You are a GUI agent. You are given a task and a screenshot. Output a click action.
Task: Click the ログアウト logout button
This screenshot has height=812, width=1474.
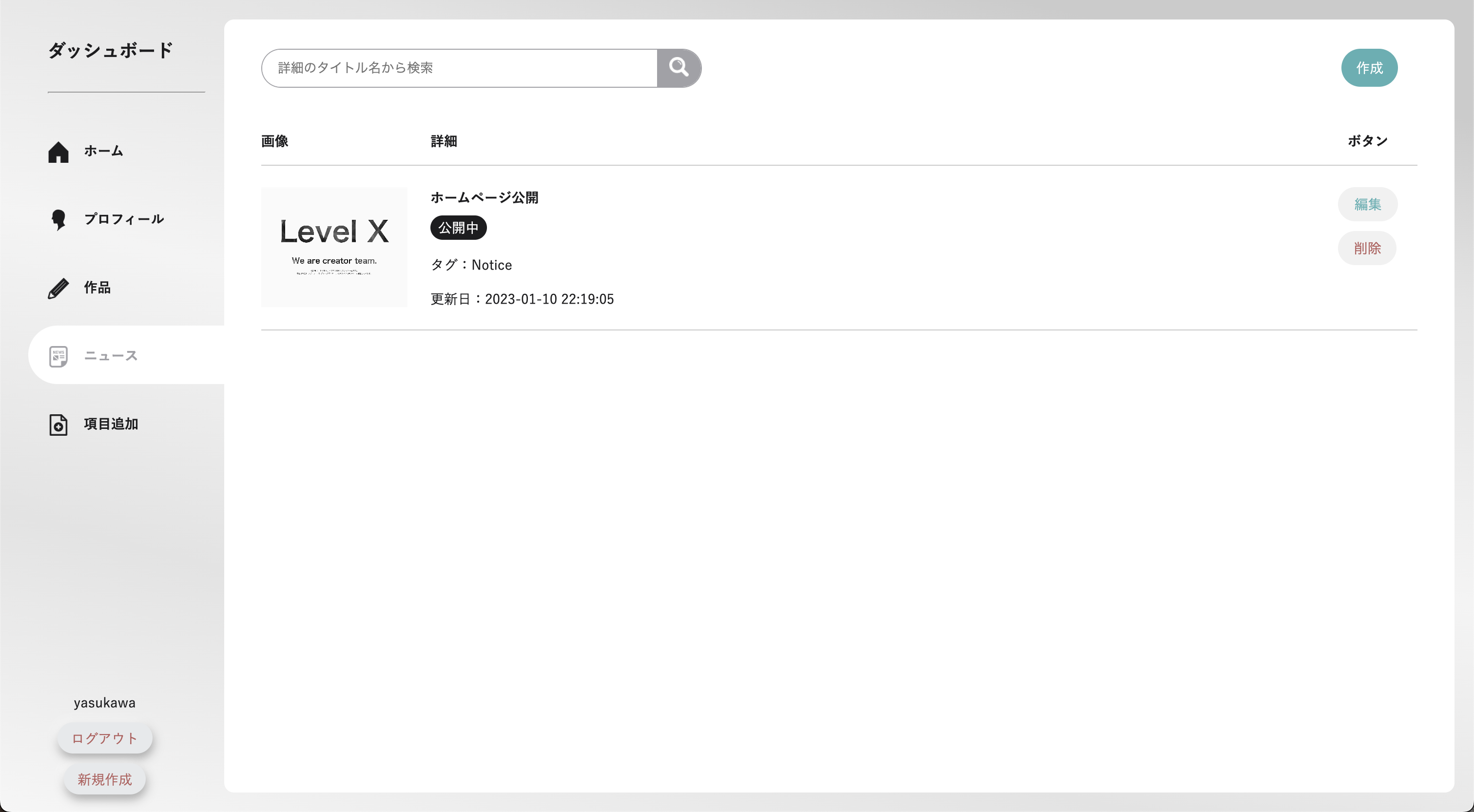(105, 738)
